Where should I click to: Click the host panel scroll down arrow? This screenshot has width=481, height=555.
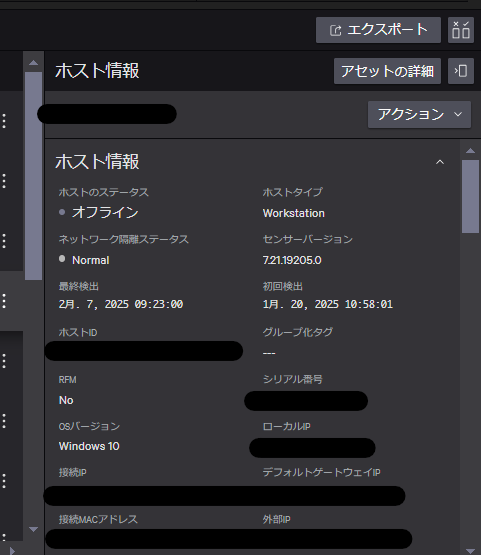pyautogui.click(x=470, y=551)
